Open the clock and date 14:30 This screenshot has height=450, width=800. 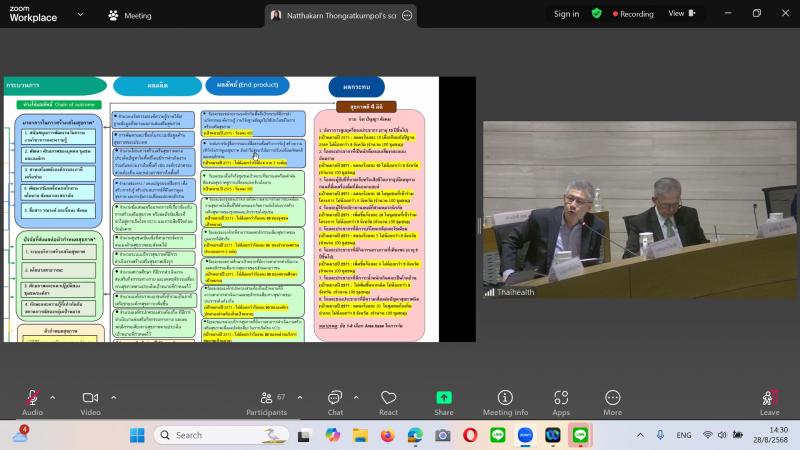coord(770,435)
